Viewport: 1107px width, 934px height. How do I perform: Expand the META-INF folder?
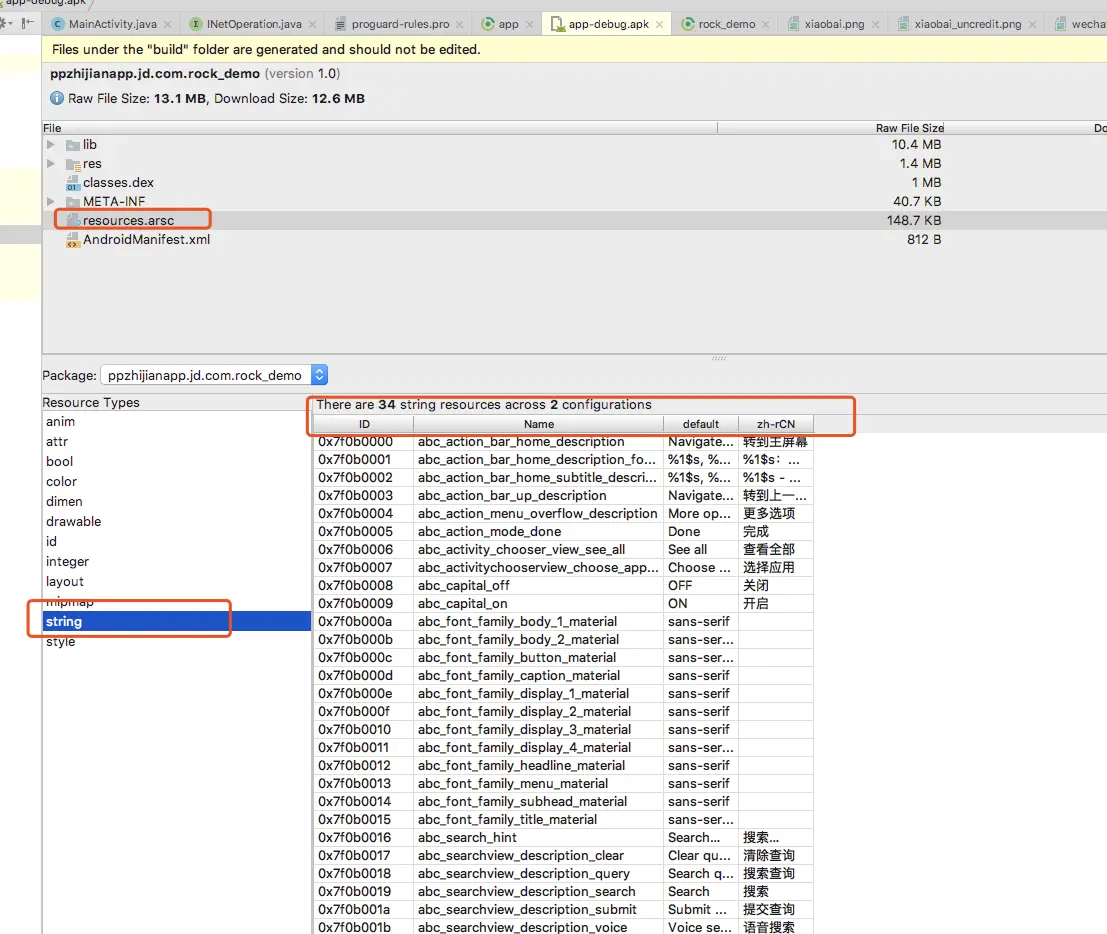click(x=51, y=201)
